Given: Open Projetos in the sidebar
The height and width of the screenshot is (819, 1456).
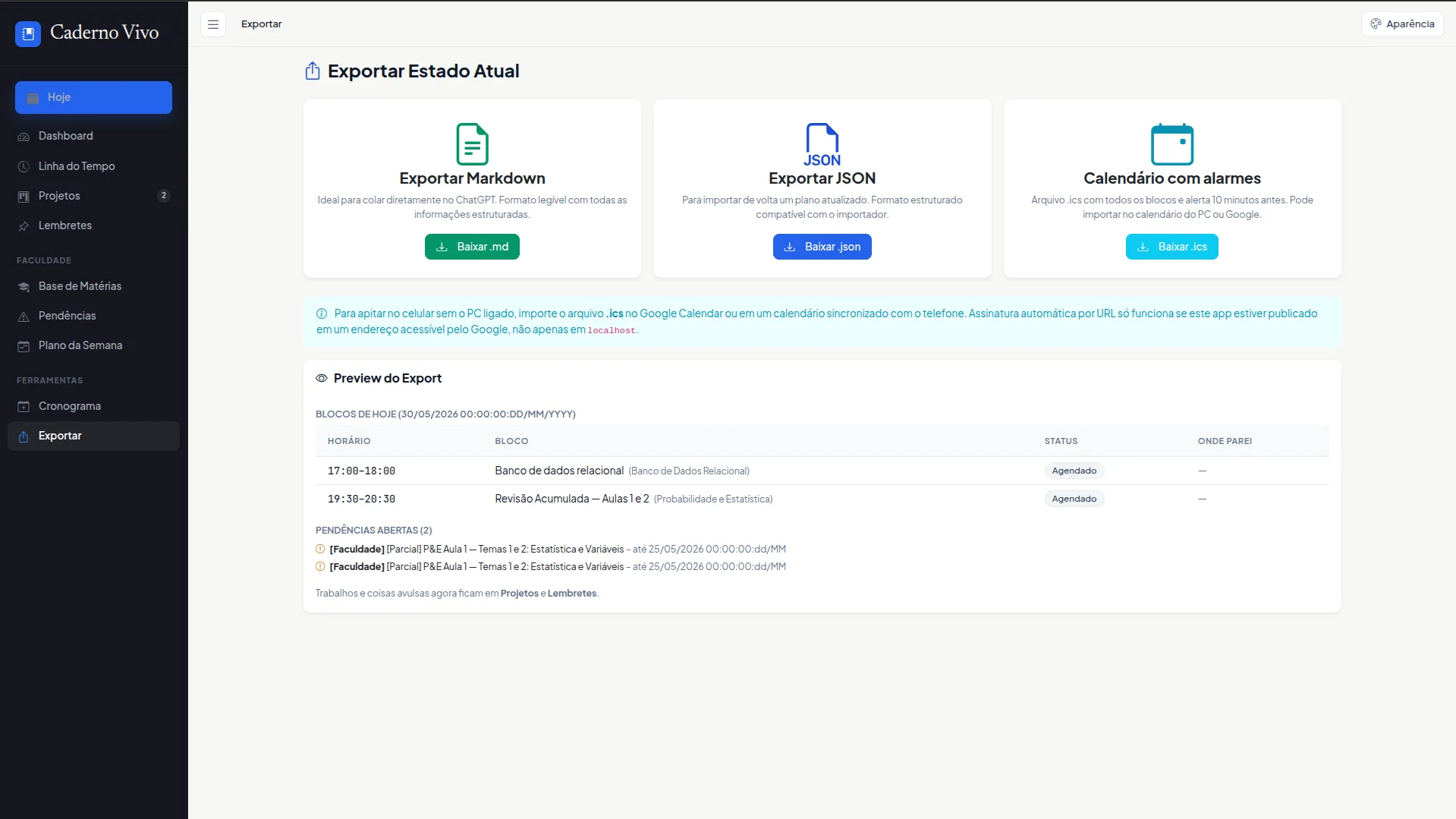Looking at the screenshot, I should [x=93, y=196].
